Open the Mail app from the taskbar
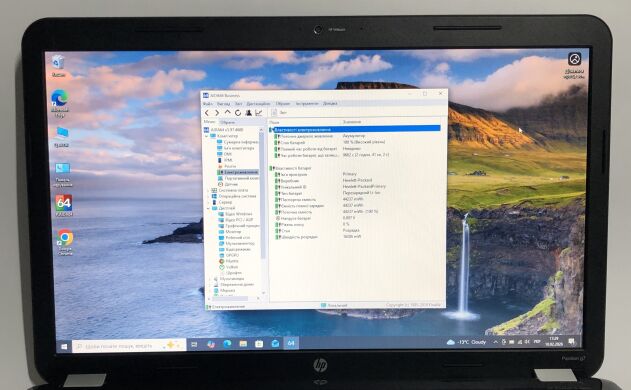Image resolution: width=631 pixels, height=390 pixels. 275,343
